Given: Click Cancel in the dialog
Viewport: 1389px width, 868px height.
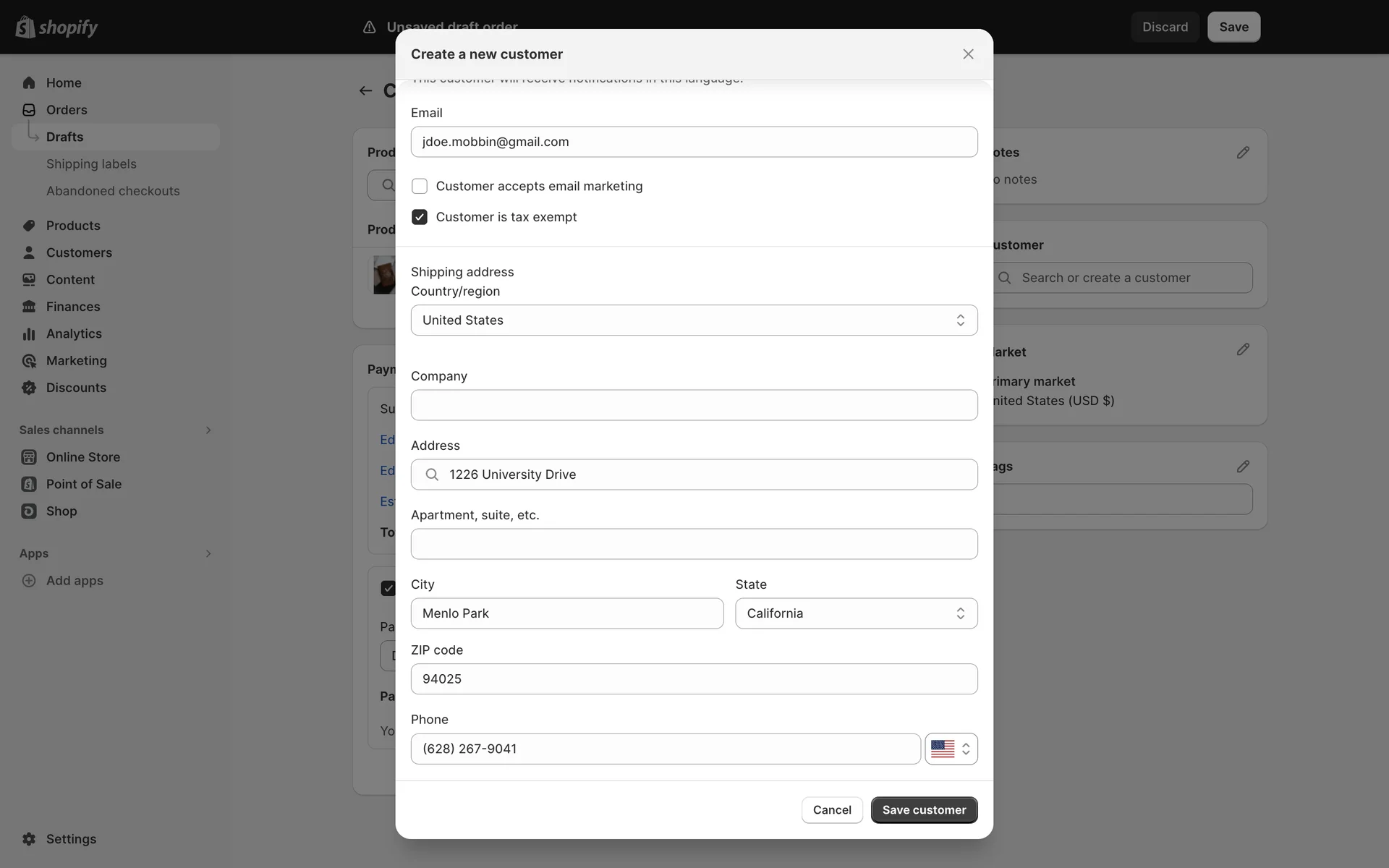Looking at the screenshot, I should 831,810.
